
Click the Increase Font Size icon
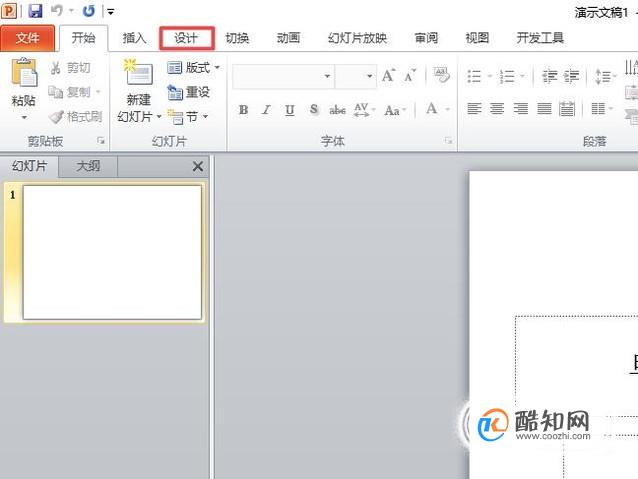point(388,75)
